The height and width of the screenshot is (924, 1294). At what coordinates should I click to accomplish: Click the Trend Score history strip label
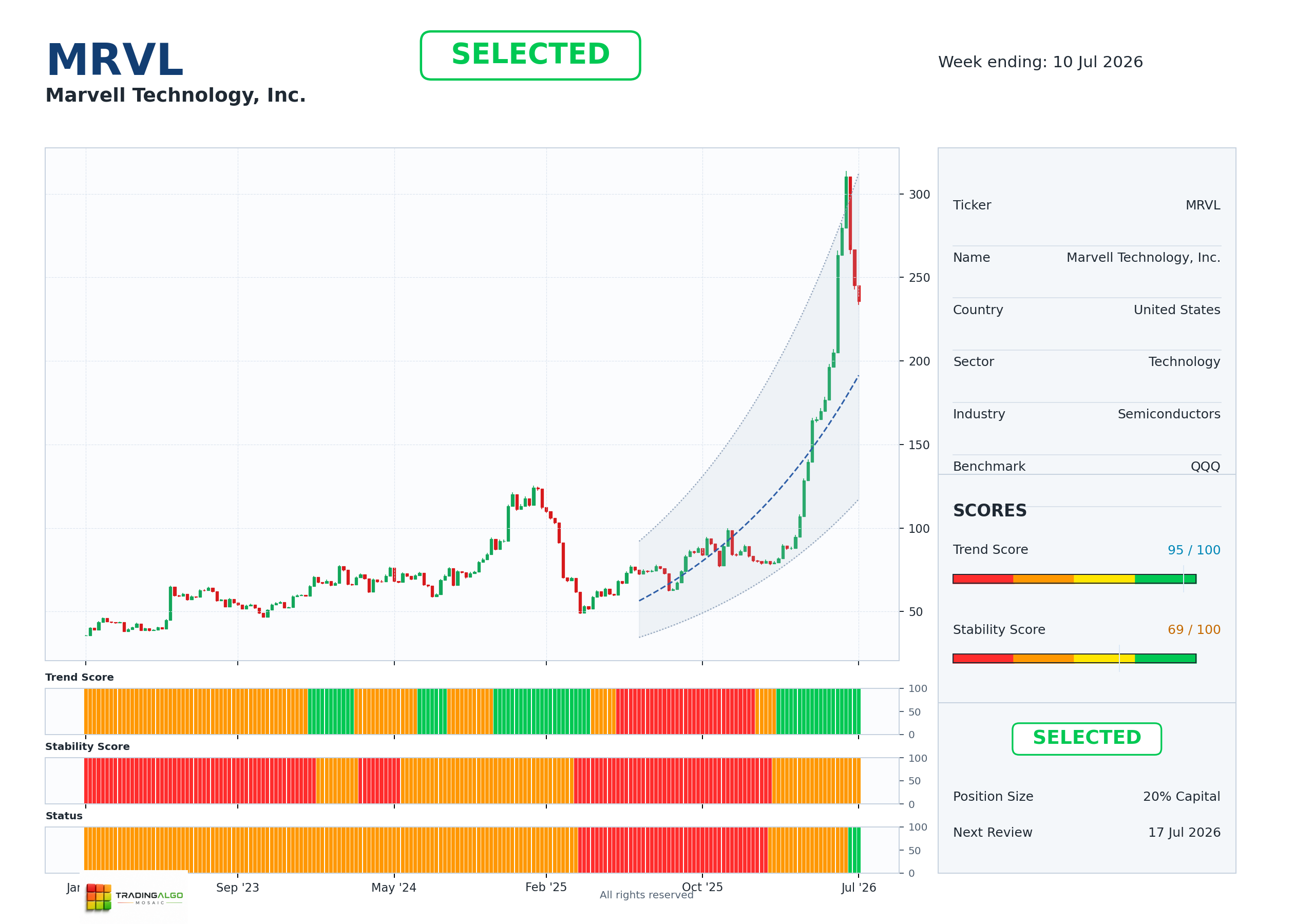coord(79,677)
